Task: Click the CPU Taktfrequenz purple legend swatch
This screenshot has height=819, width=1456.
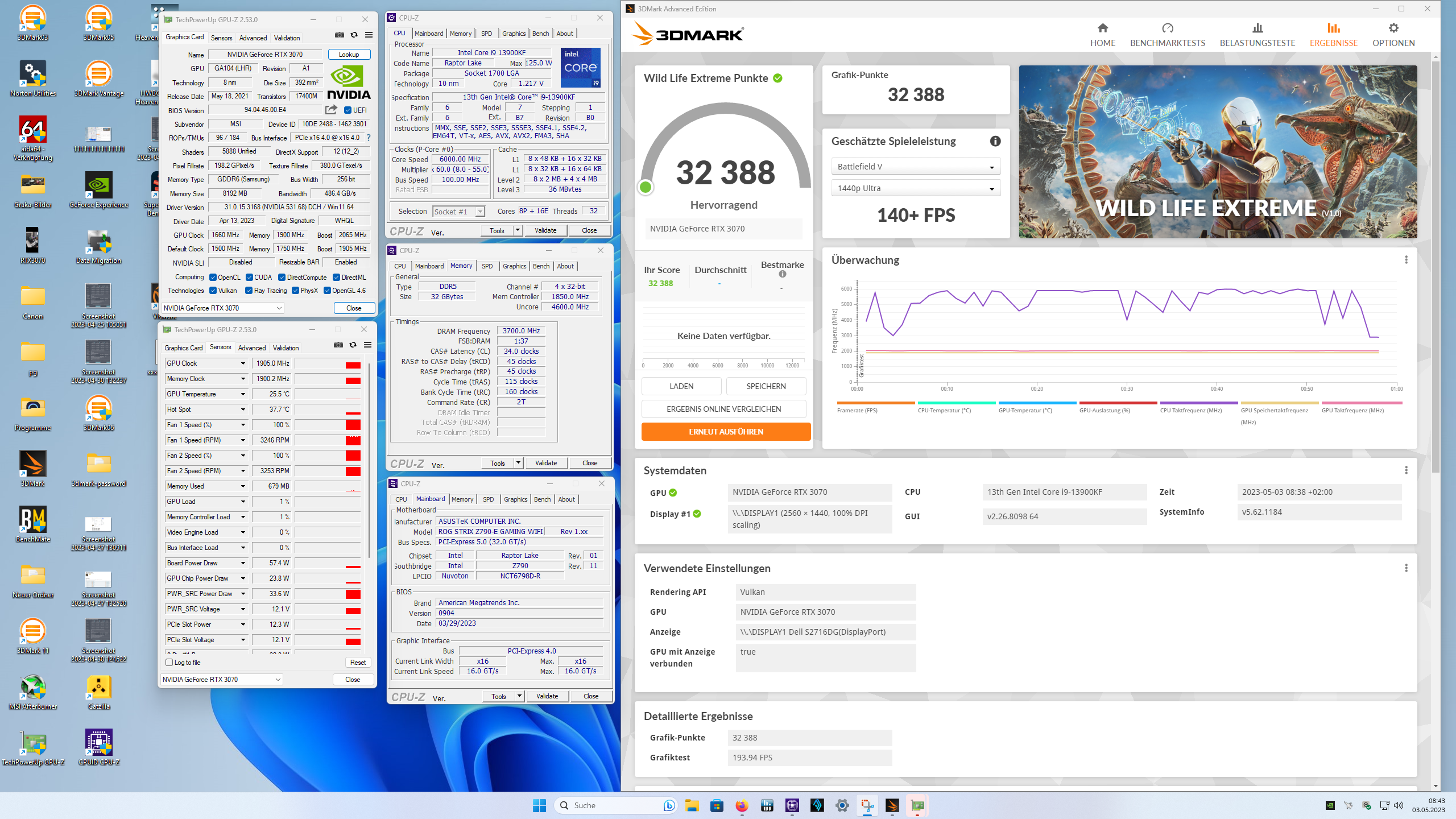Action: pyautogui.click(x=1198, y=403)
